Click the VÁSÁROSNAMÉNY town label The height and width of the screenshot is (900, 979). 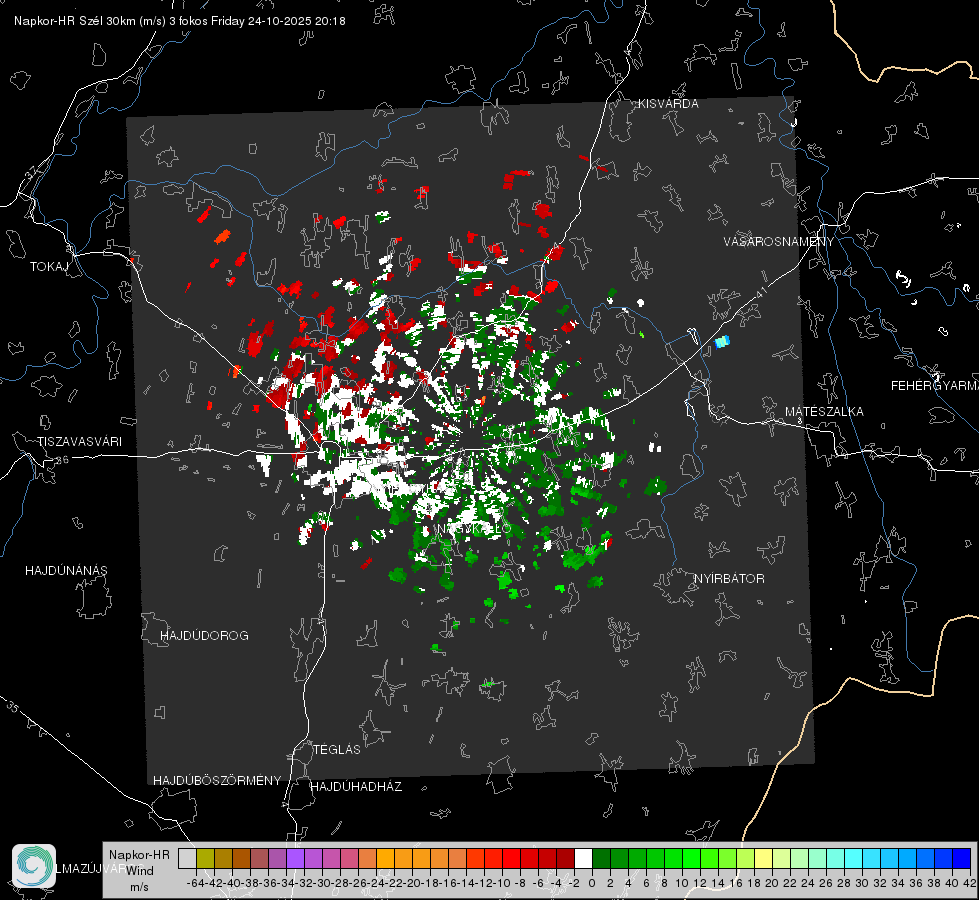779,241
